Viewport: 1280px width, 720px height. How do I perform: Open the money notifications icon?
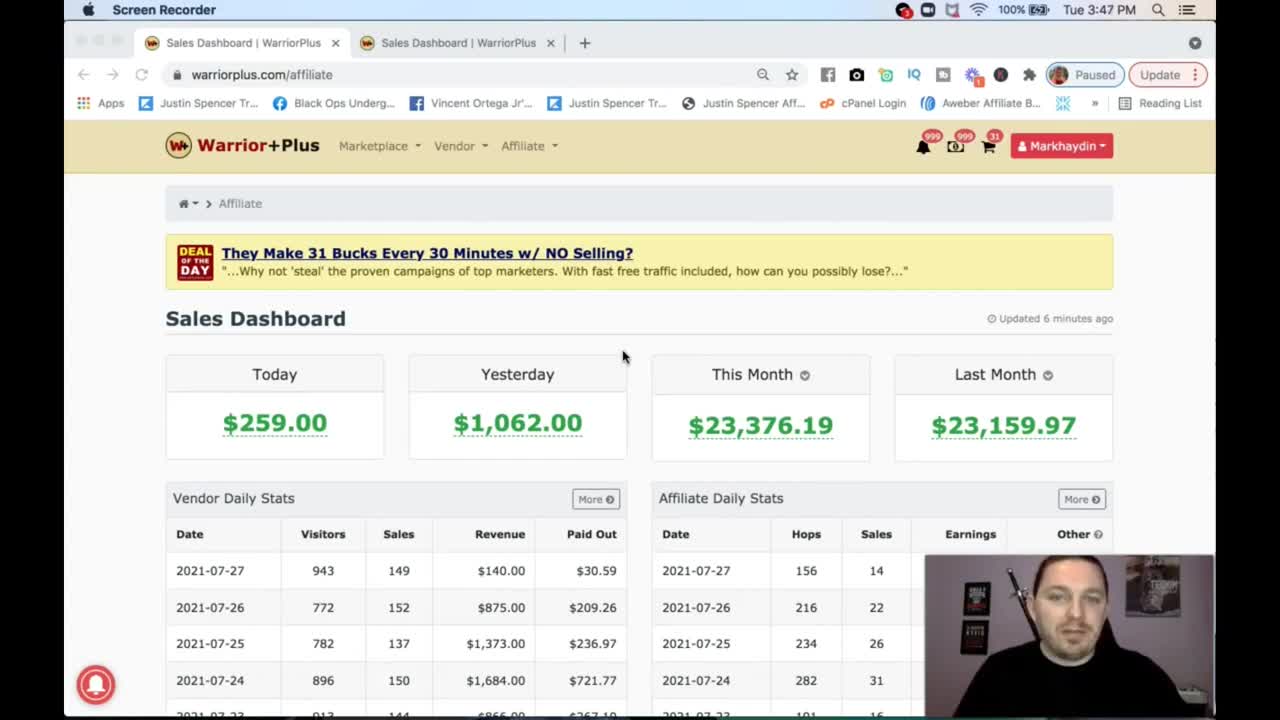956,147
